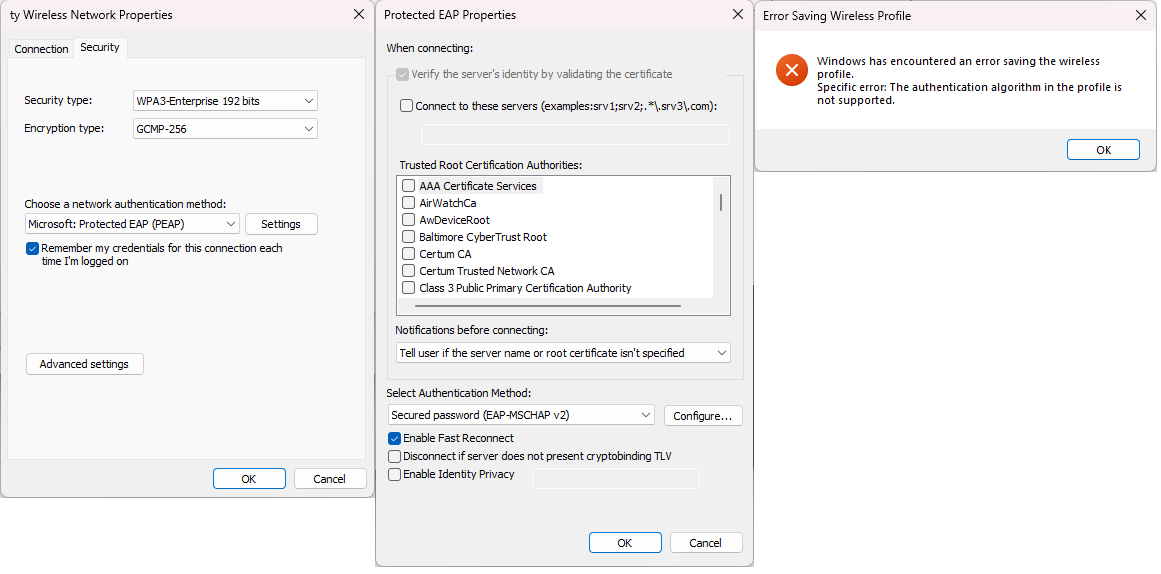Uncheck Remember my credentials checkbox
This screenshot has width=1161, height=574.
point(33,248)
